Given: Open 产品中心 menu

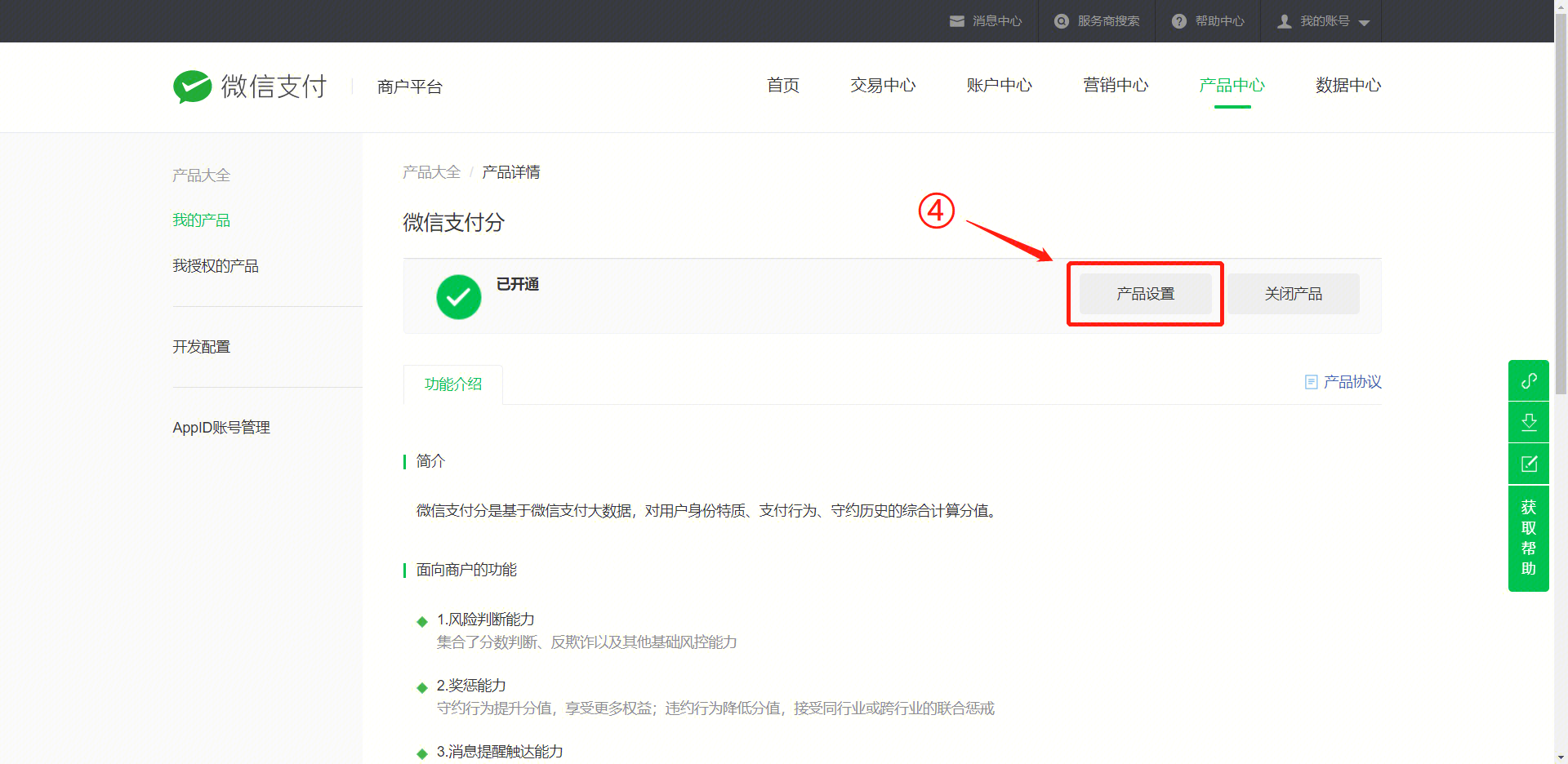Looking at the screenshot, I should (1232, 86).
